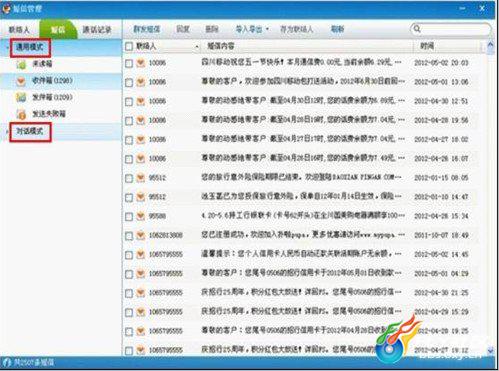This screenshot has width=499, height=371.
Task: Click envelope icon of message timed 18:02
Action: coord(141,139)
